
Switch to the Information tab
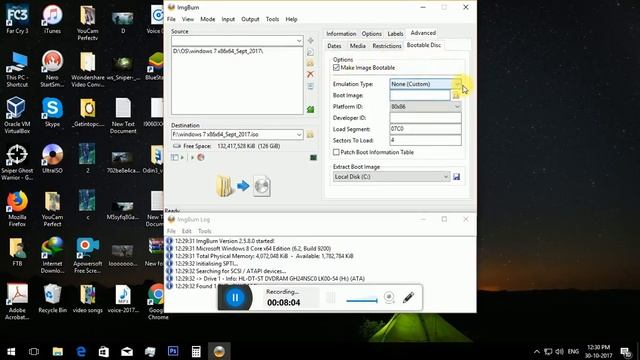click(x=341, y=33)
